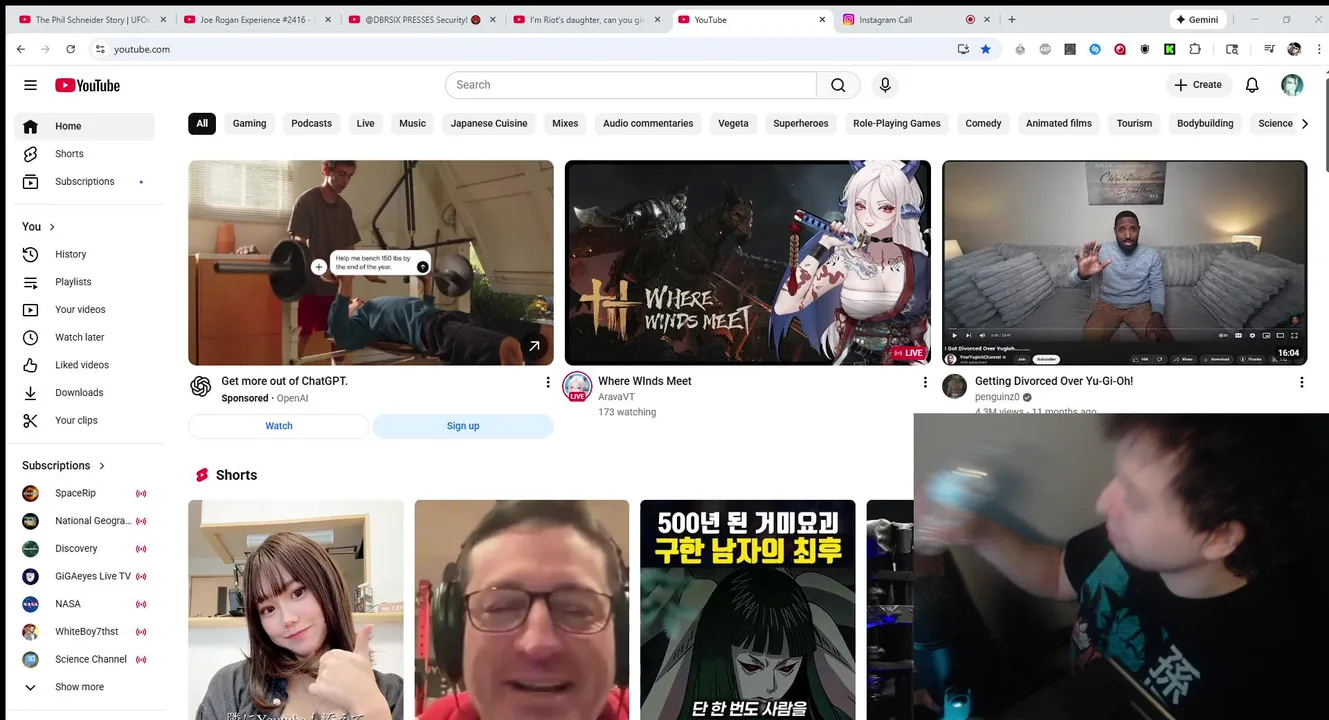Image resolution: width=1329 pixels, height=720 pixels.
Task: Click the install app icon in address bar
Action: pyautogui.click(x=963, y=49)
